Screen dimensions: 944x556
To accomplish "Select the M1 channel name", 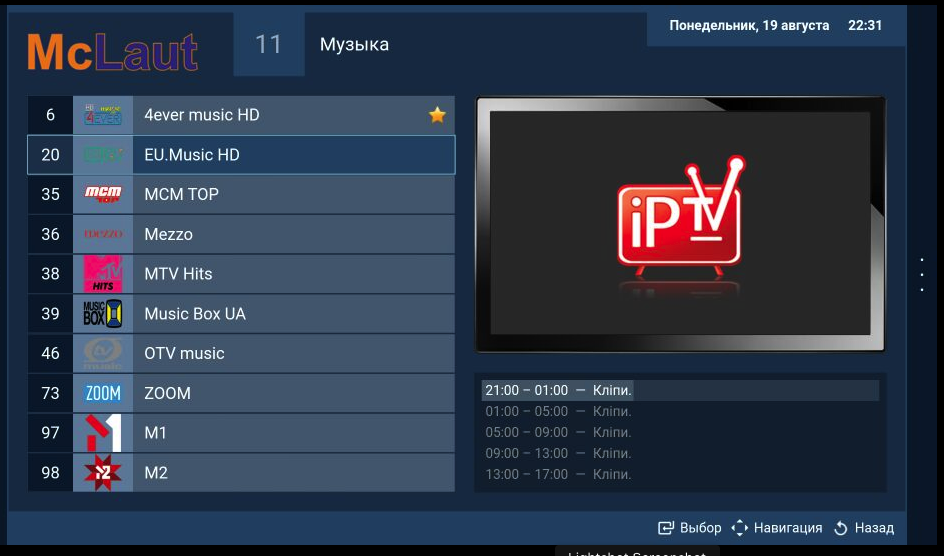I will tap(155, 433).
